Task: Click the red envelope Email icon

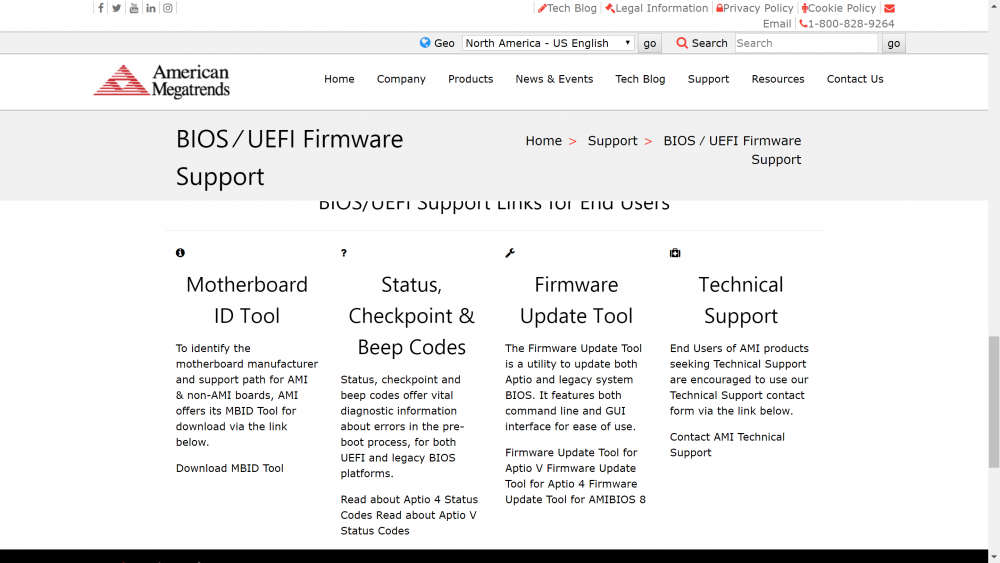Action: pos(890,8)
